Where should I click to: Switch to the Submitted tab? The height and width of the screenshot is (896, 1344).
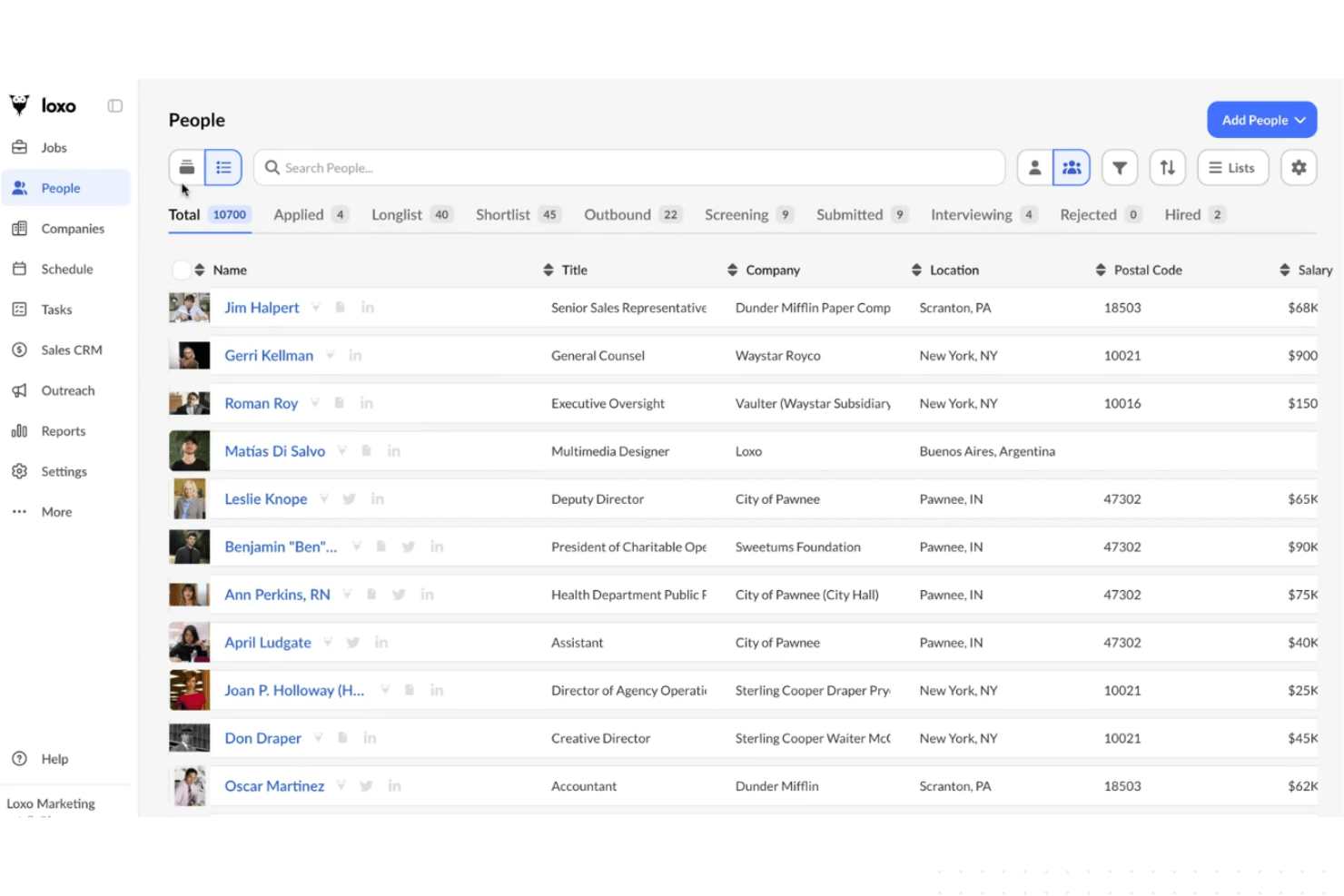click(x=862, y=215)
